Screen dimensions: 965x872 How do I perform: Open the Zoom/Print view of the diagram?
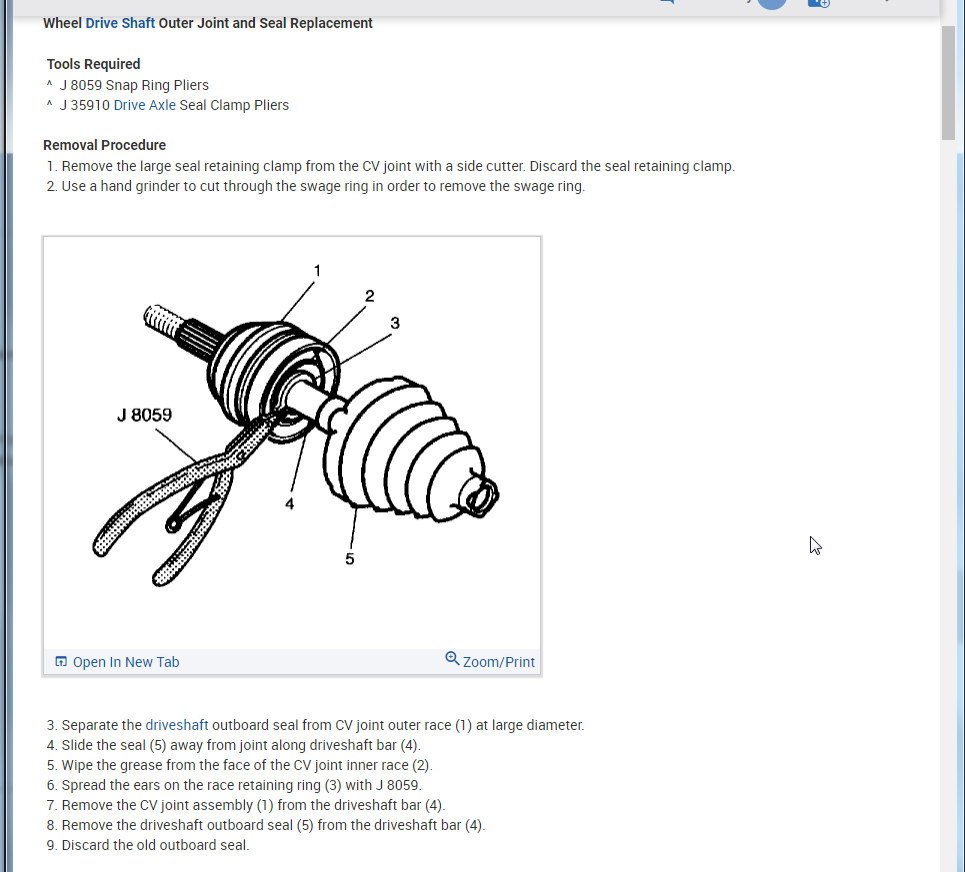tap(499, 662)
